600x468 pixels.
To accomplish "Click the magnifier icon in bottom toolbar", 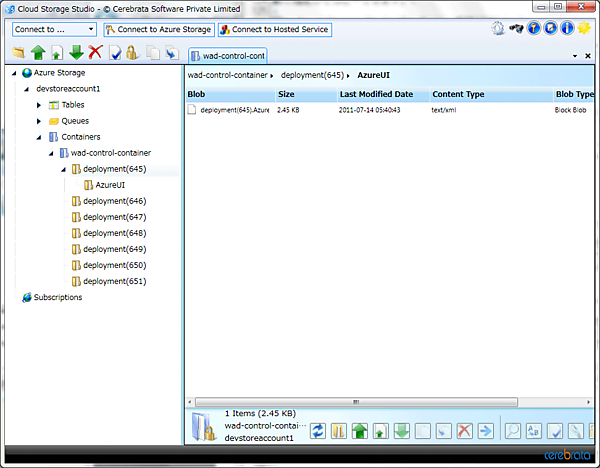I will (512, 431).
